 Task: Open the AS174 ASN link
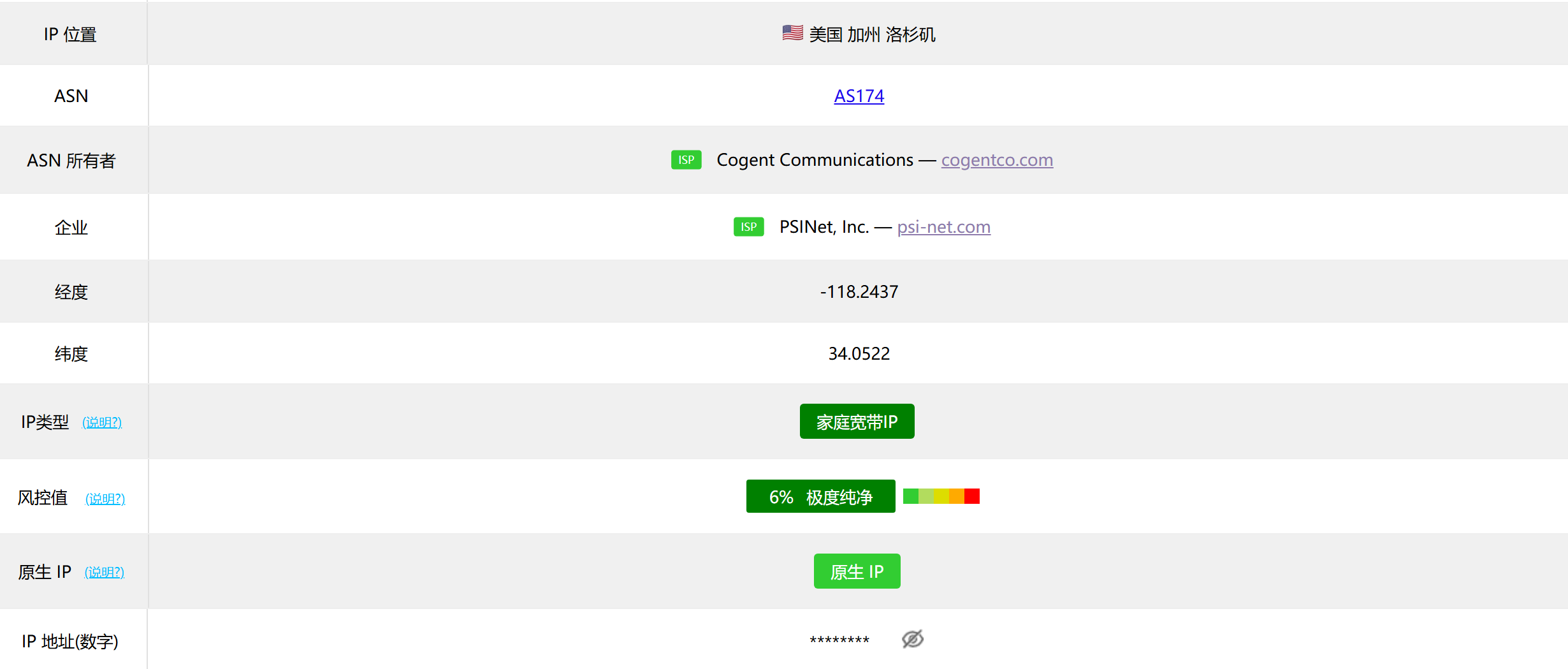point(859,96)
